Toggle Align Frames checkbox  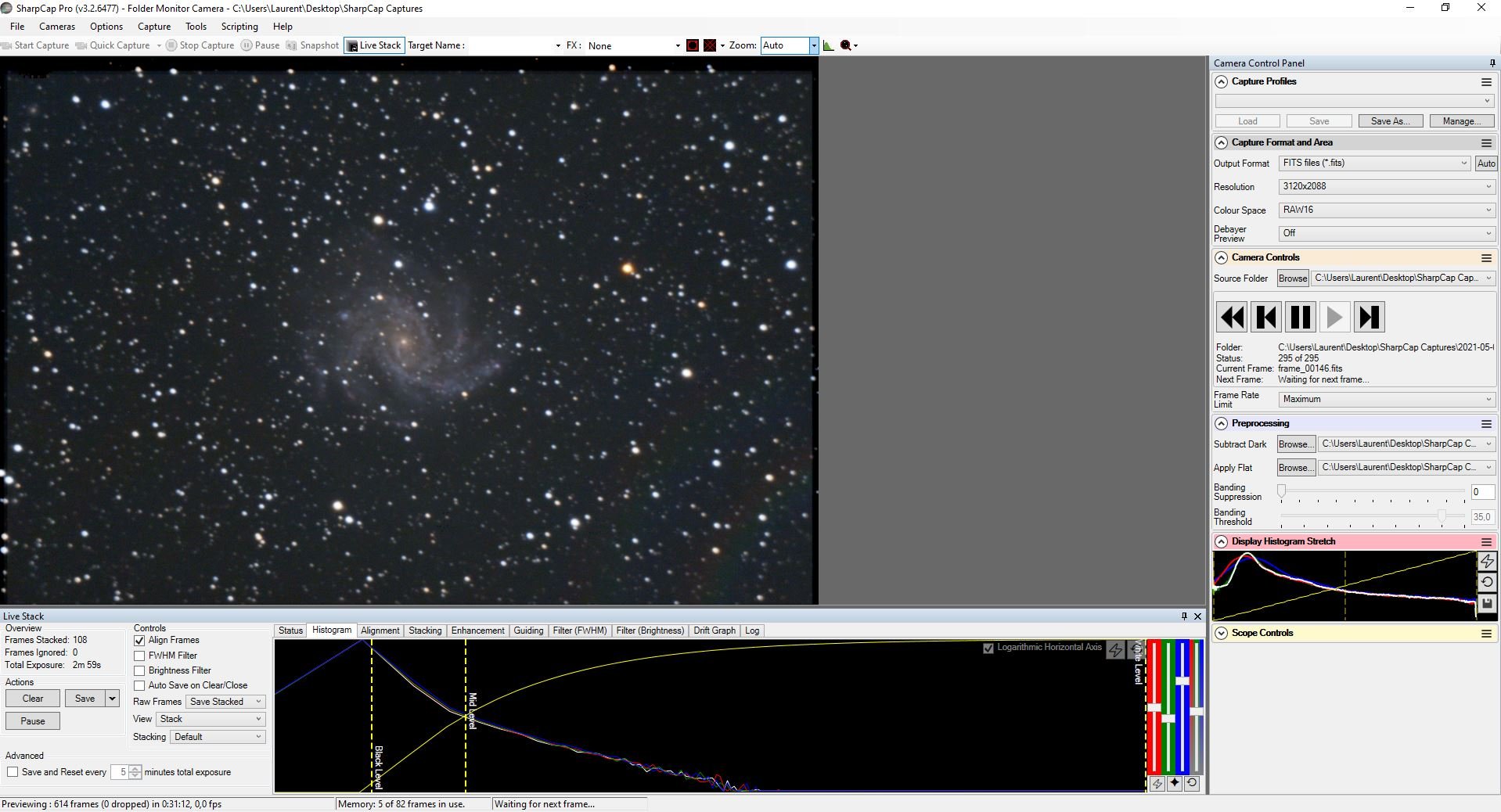pyautogui.click(x=139, y=641)
